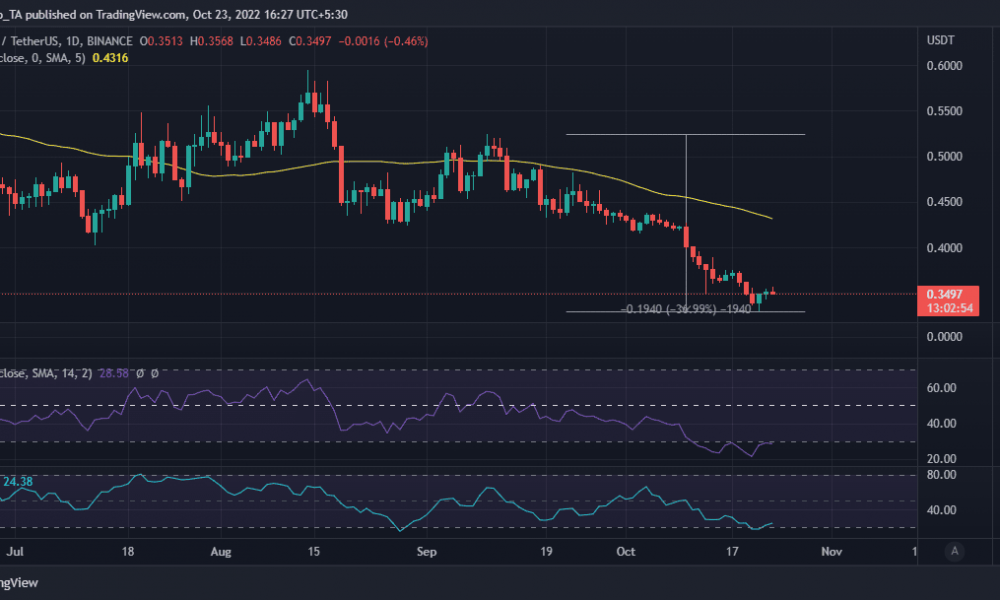Click the lower indicator value 24.38
Screen dimensions: 1000x600
point(18,481)
